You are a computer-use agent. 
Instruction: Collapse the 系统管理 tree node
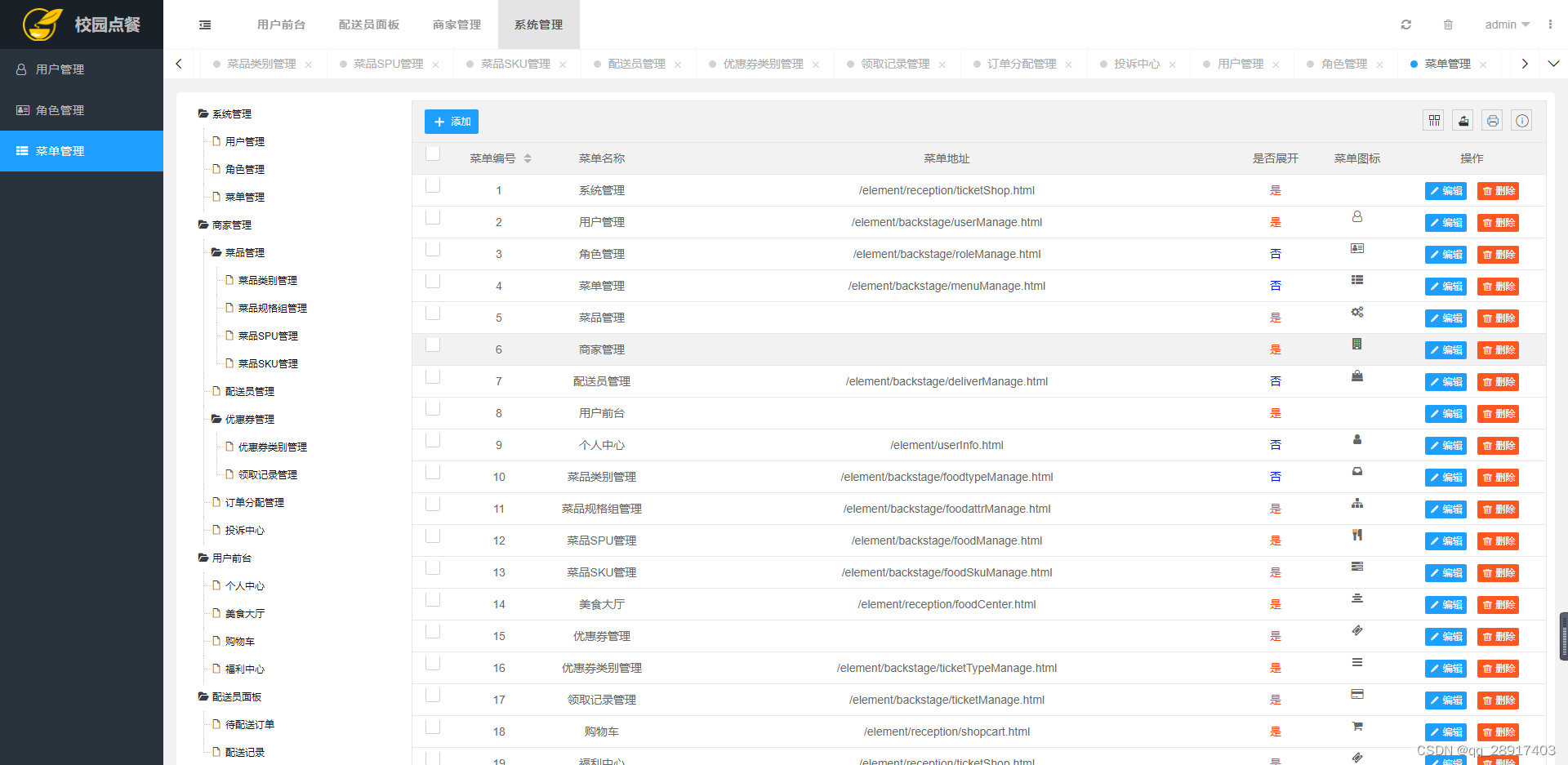(x=203, y=114)
